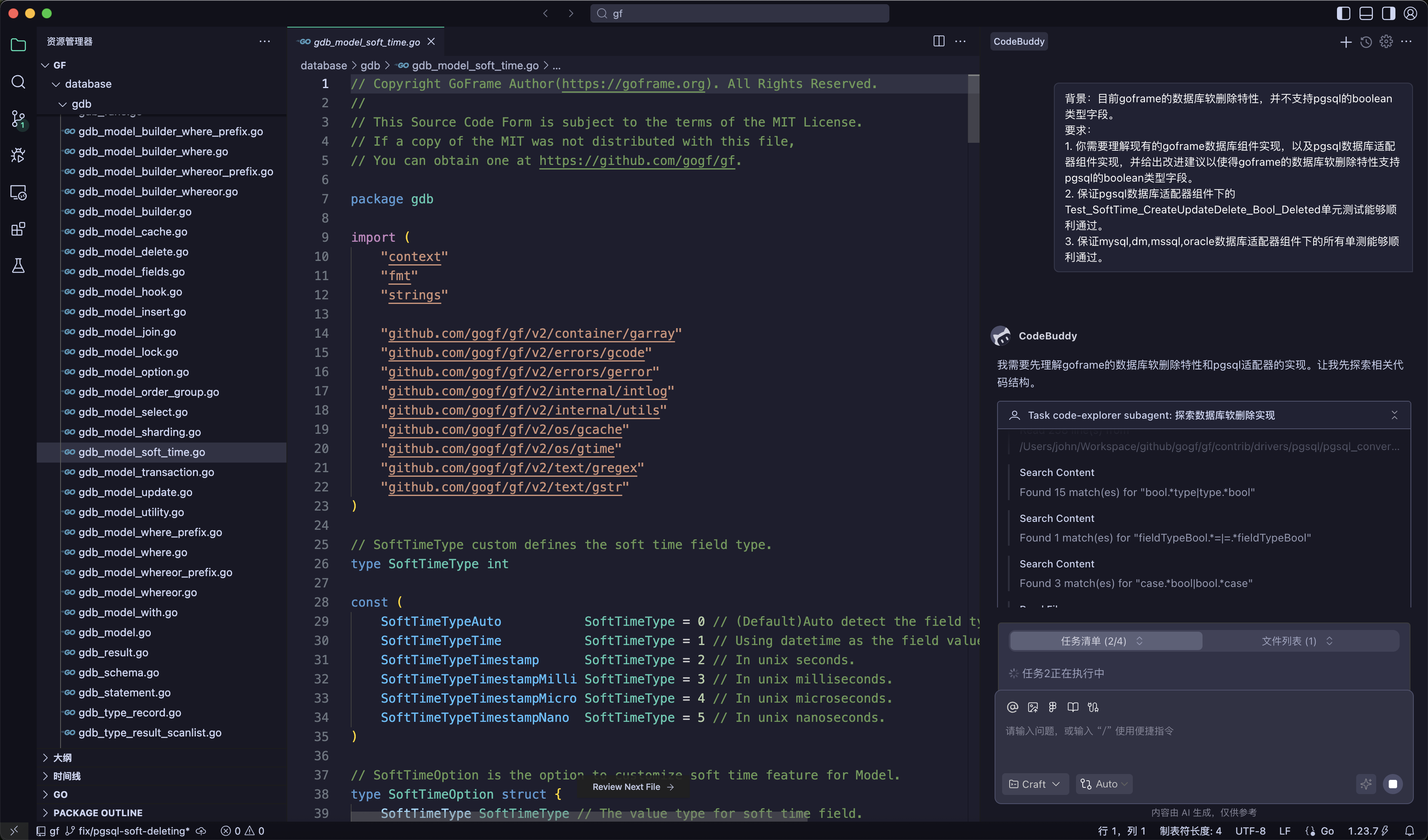Click the Review Next File button
This screenshot has height=840, width=1428.
632,787
